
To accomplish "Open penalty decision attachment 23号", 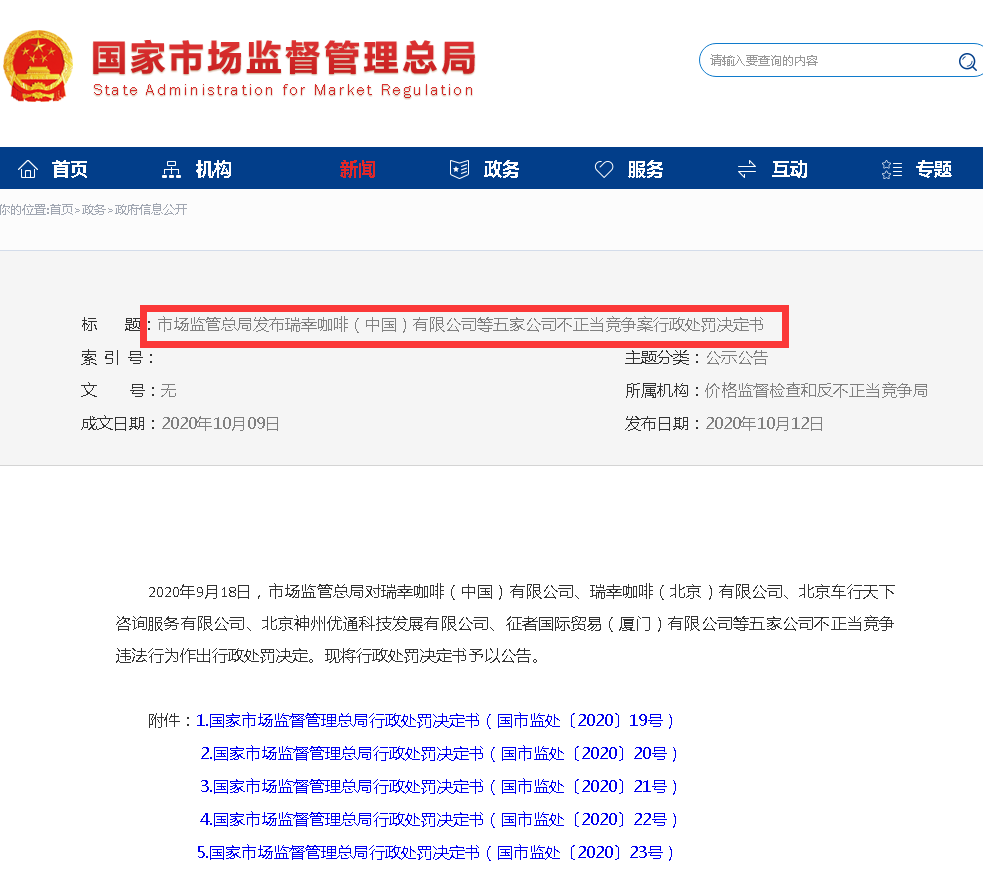I will [x=435, y=852].
